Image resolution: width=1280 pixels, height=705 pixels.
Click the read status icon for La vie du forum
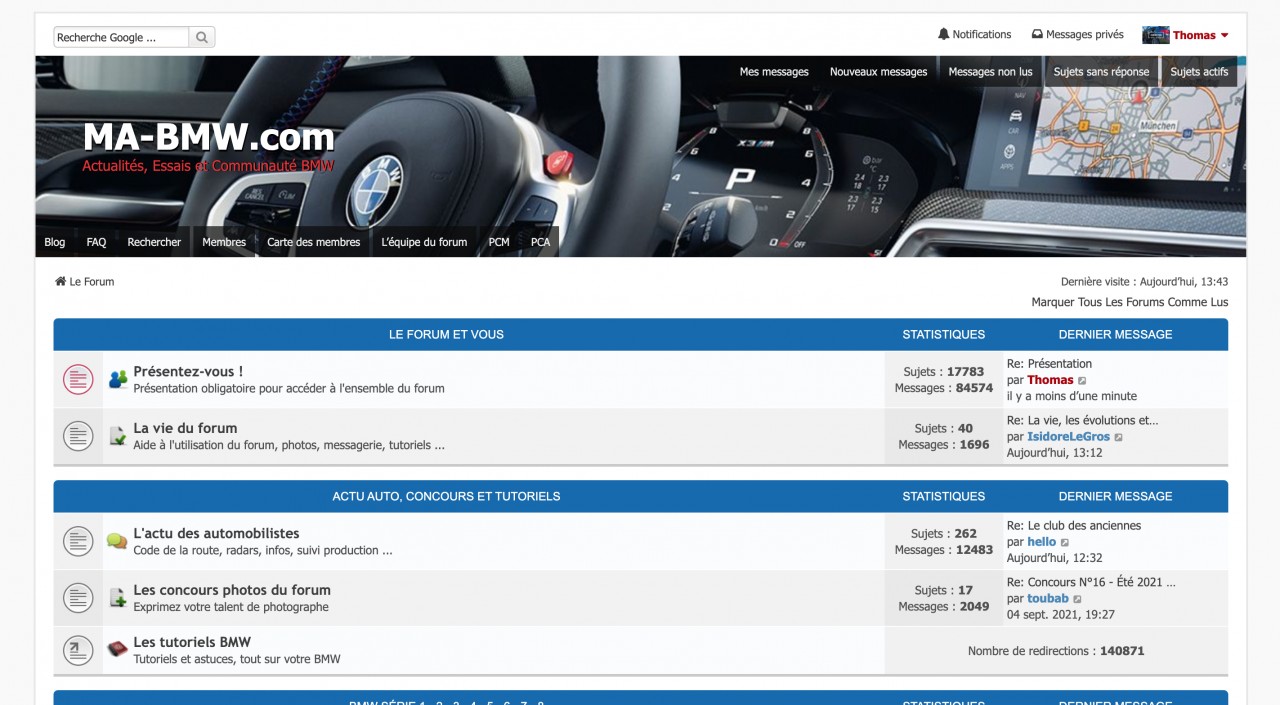point(78,436)
